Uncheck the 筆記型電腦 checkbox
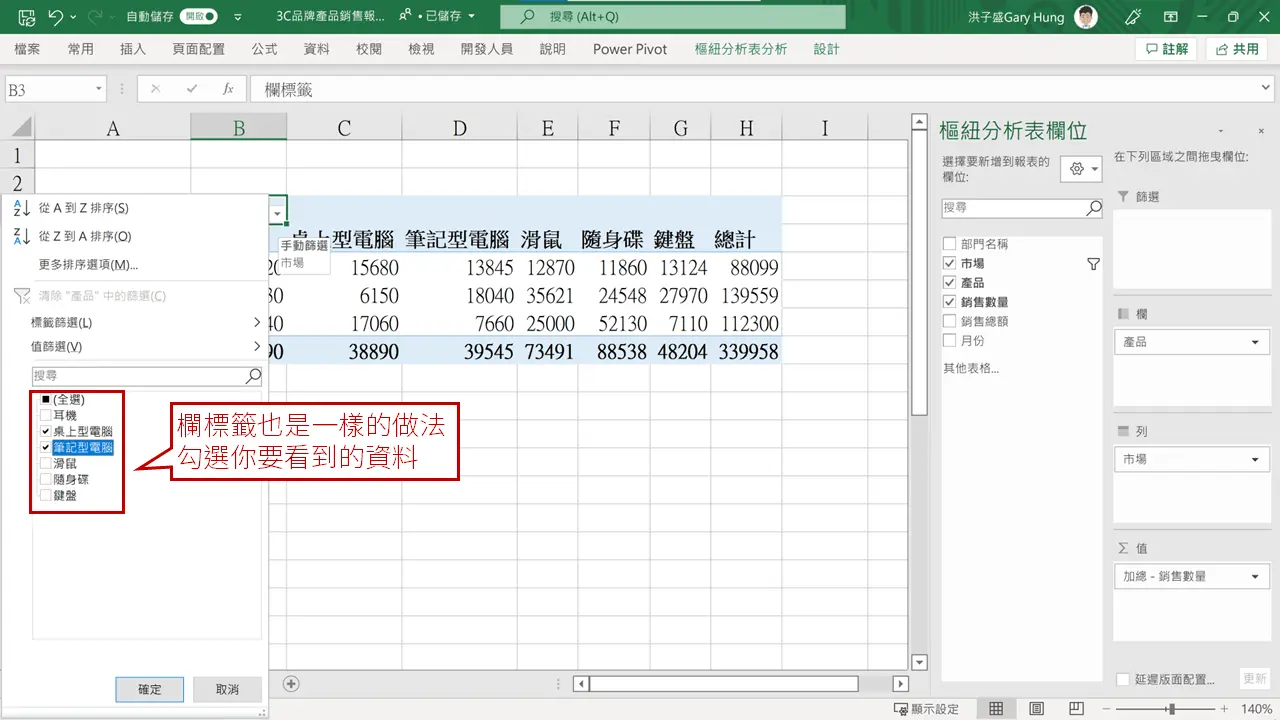The height and width of the screenshot is (720, 1280). (45, 447)
